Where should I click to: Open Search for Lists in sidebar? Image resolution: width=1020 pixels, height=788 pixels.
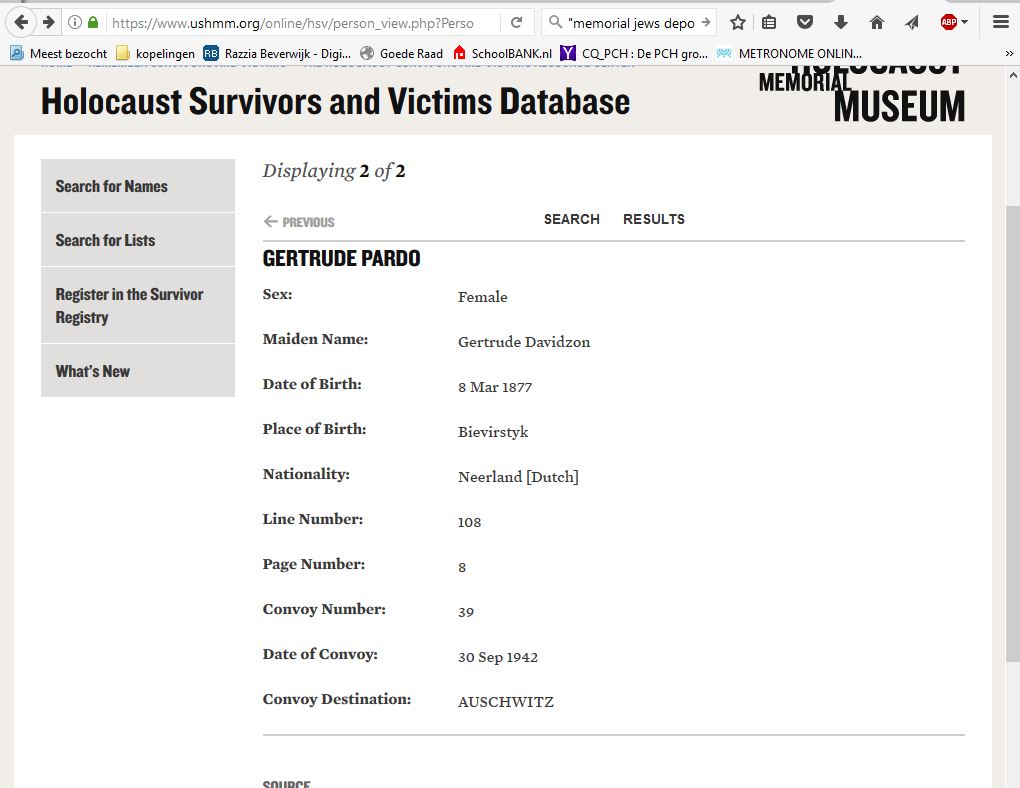(x=138, y=240)
